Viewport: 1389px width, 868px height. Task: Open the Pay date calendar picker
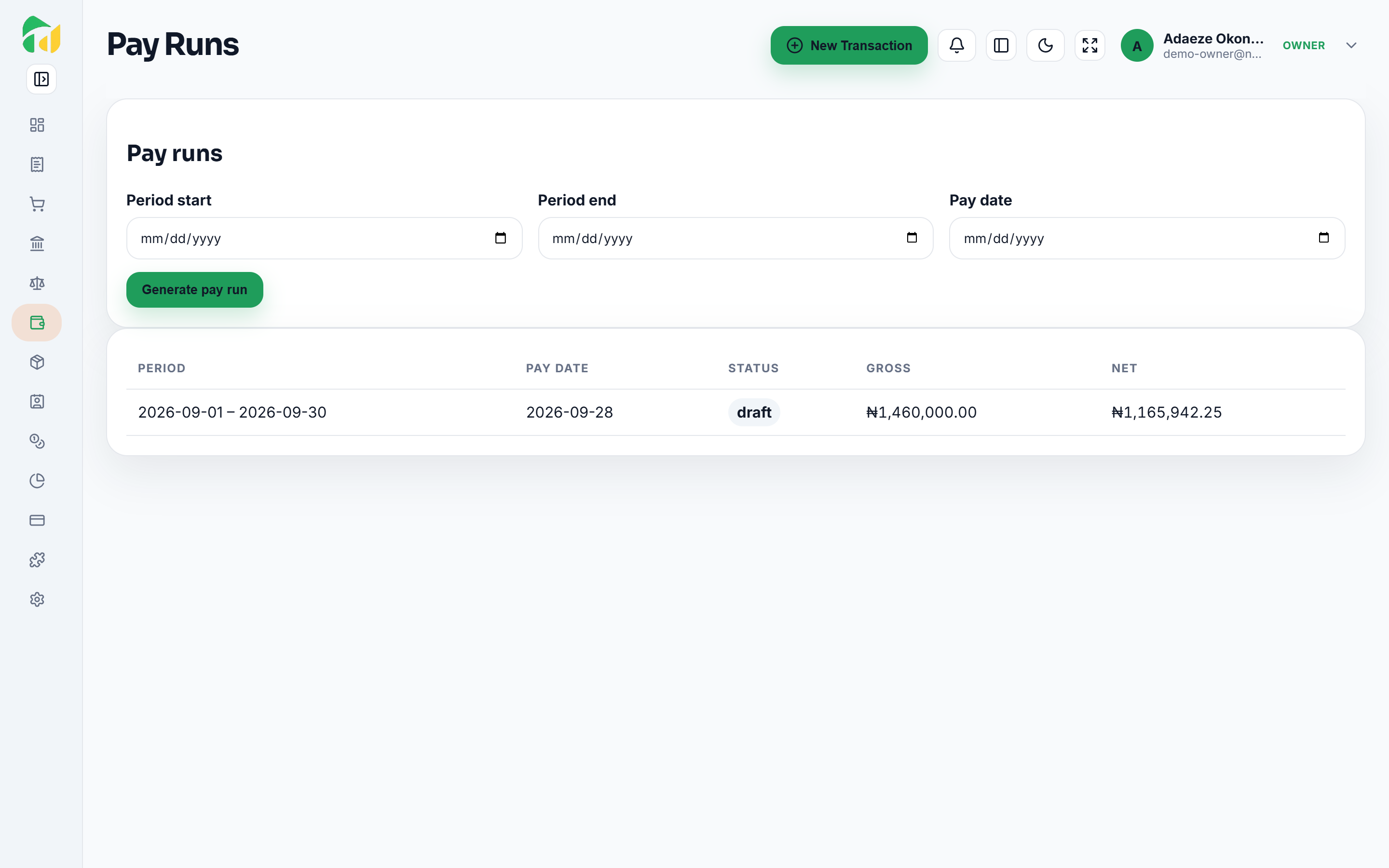coord(1323,238)
